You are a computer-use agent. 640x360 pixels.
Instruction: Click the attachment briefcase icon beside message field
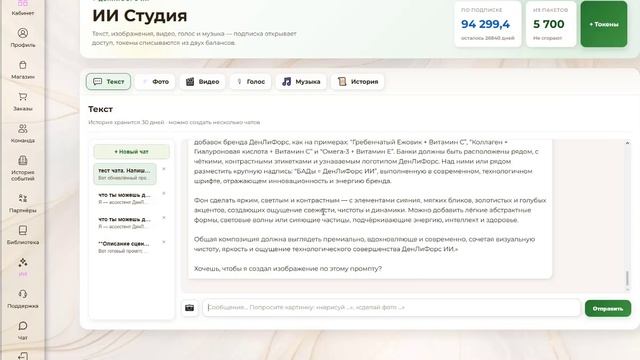[x=189, y=308]
